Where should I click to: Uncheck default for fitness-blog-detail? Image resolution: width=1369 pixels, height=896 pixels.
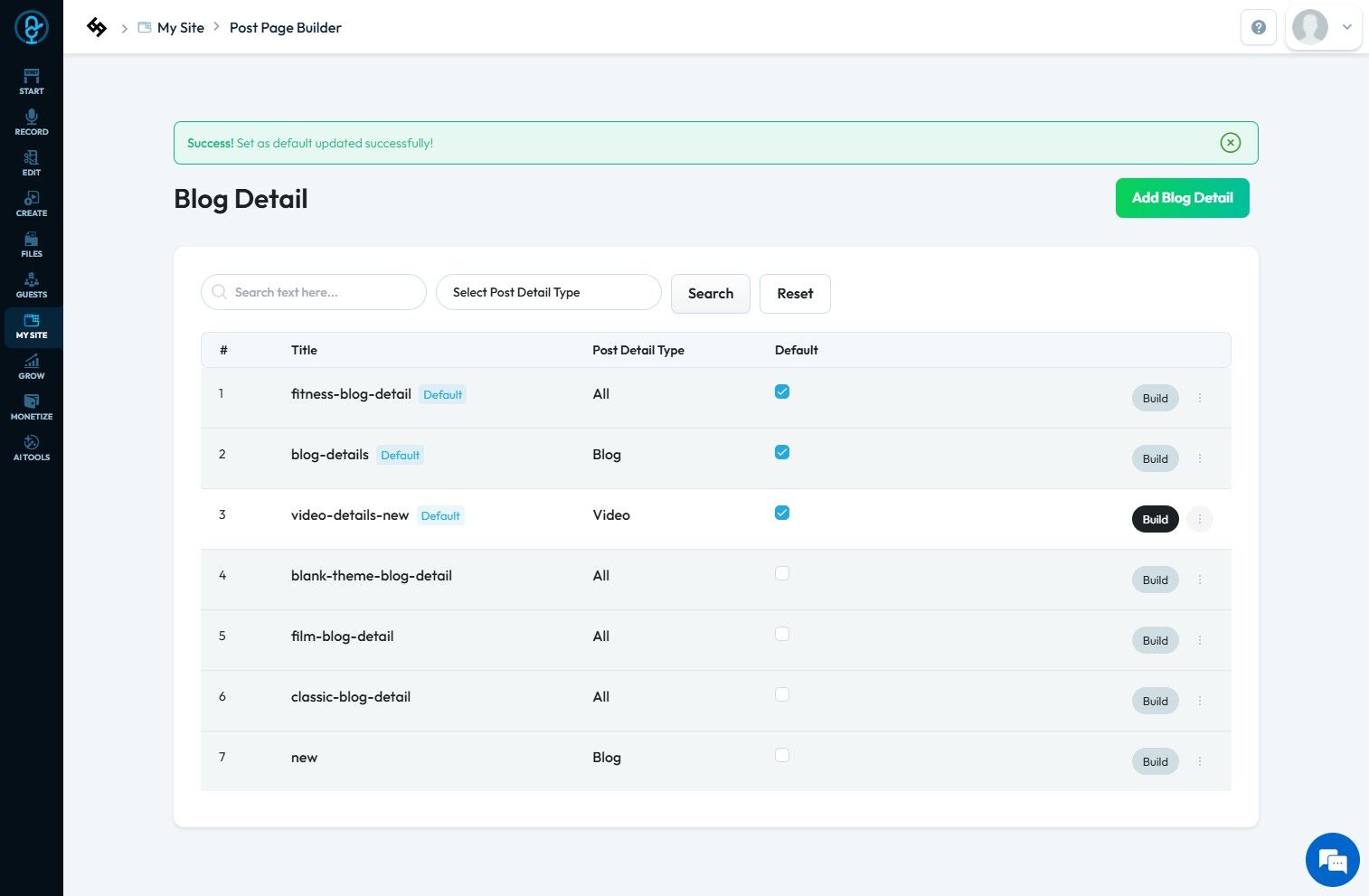pos(782,391)
